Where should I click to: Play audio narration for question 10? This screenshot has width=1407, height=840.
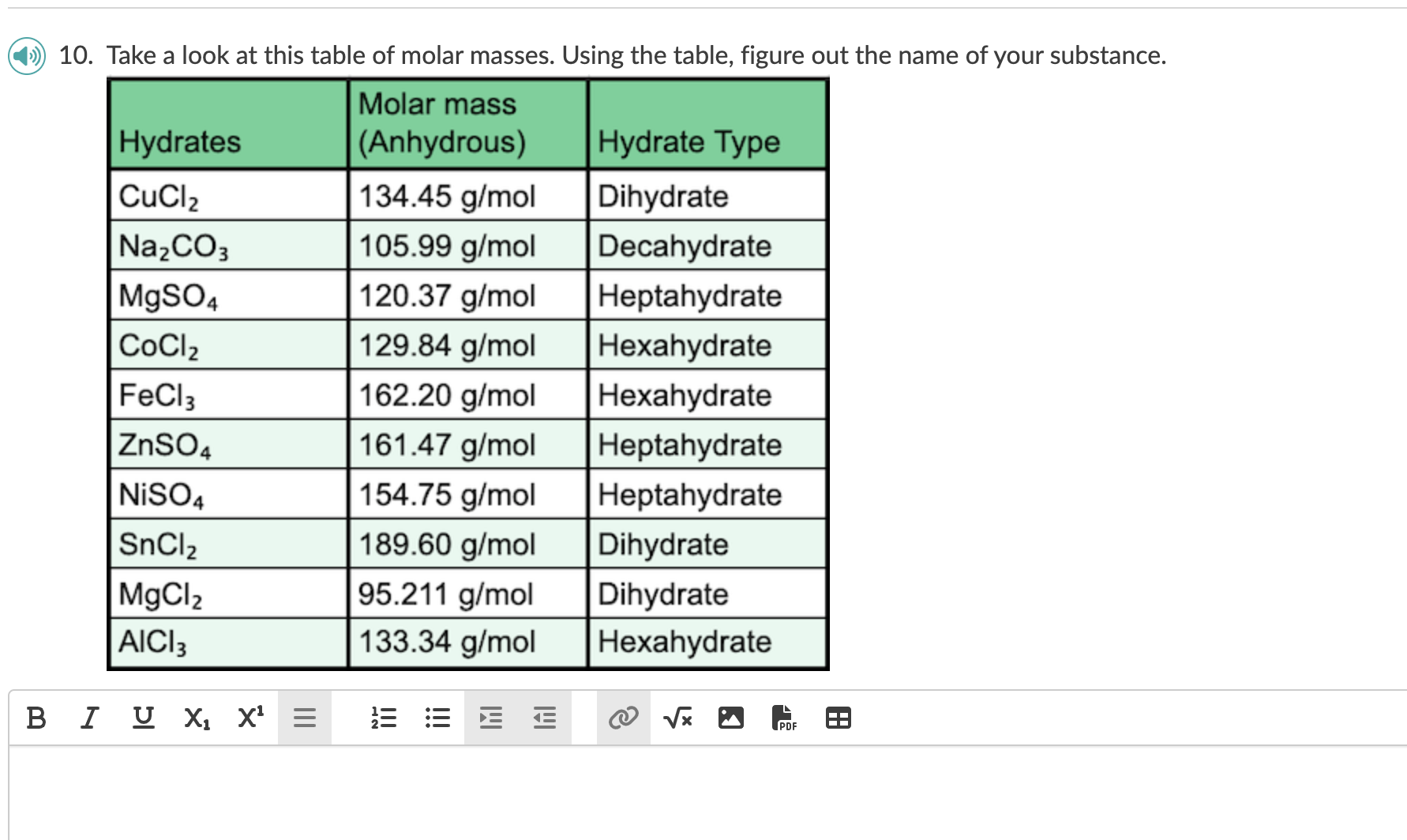(x=26, y=55)
